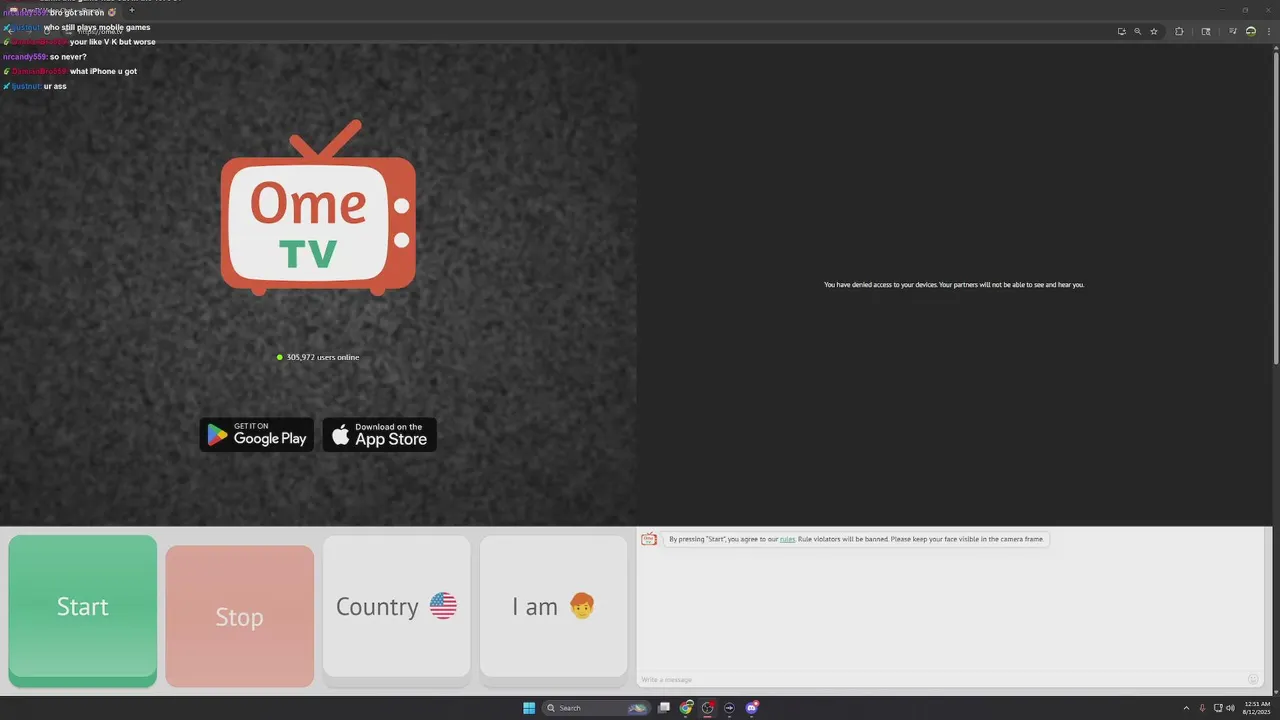The width and height of the screenshot is (1280, 720).
Task: Bookmark this page with the star icon
Action: (x=1154, y=31)
